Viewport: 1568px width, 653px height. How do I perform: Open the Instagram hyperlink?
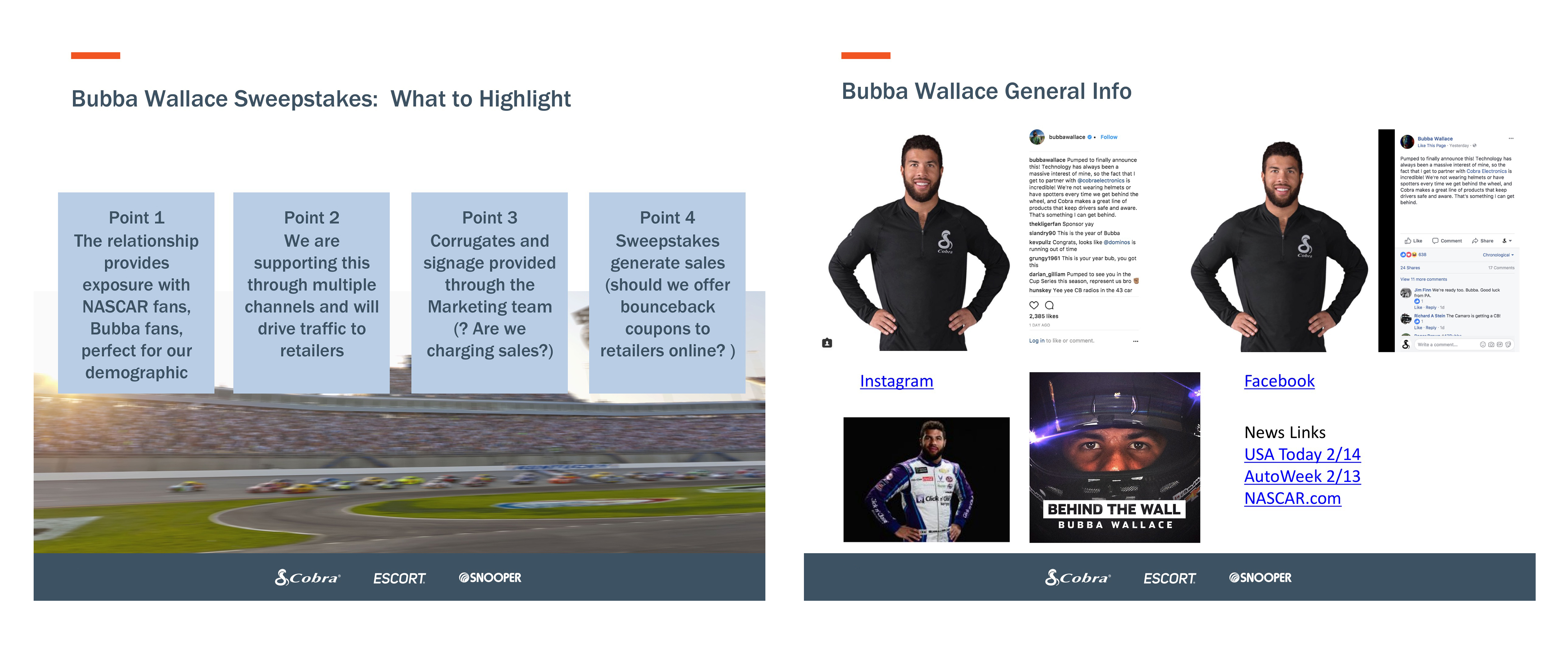(x=896, y=381)
